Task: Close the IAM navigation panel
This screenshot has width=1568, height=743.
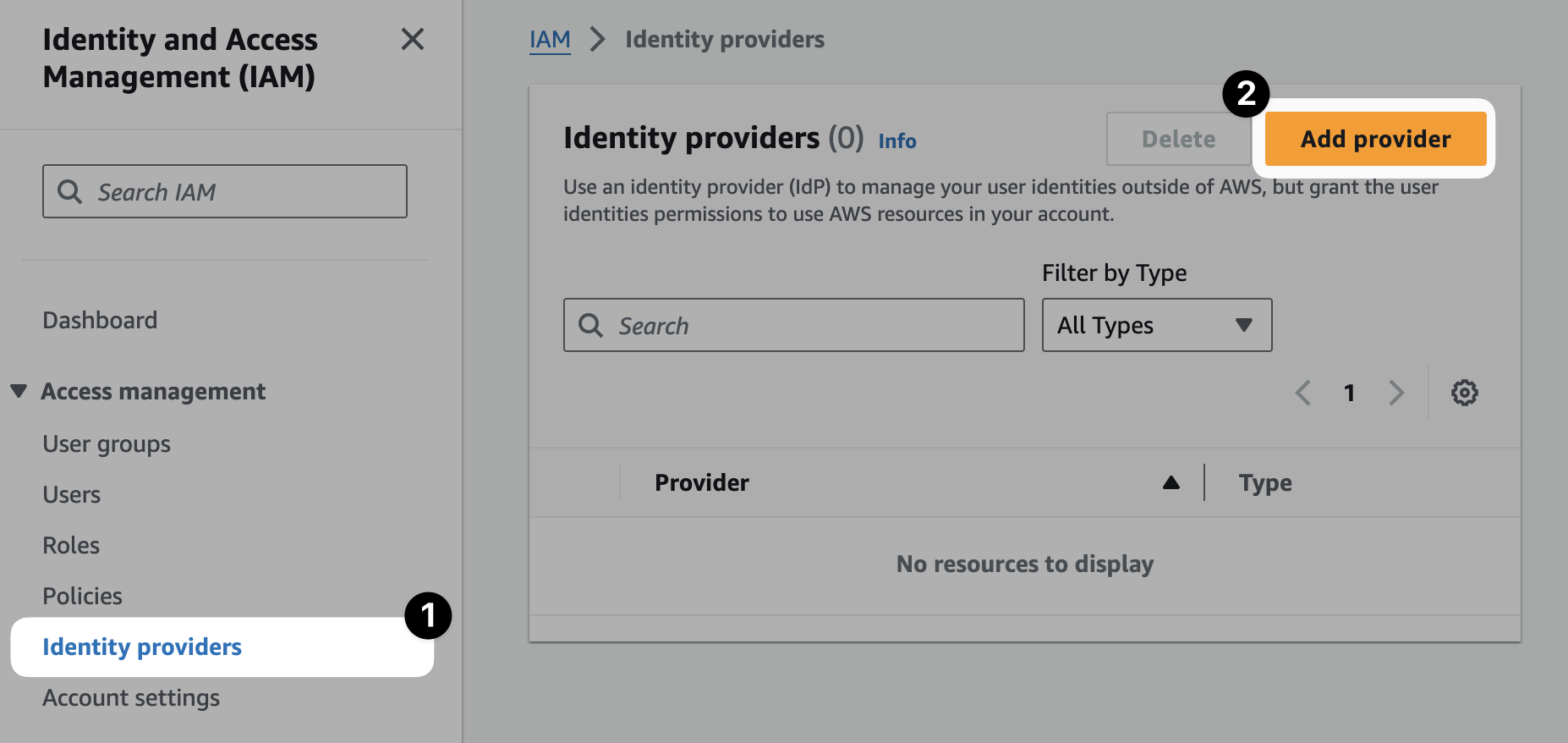Action: [413, 39]
